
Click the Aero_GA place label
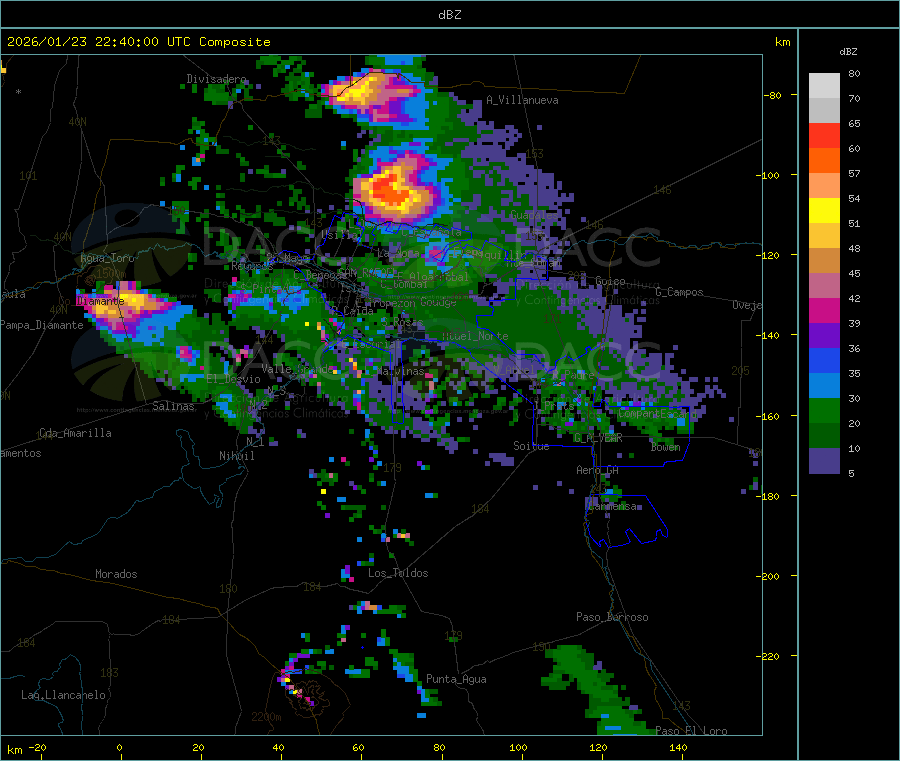(x=598, y=470)
